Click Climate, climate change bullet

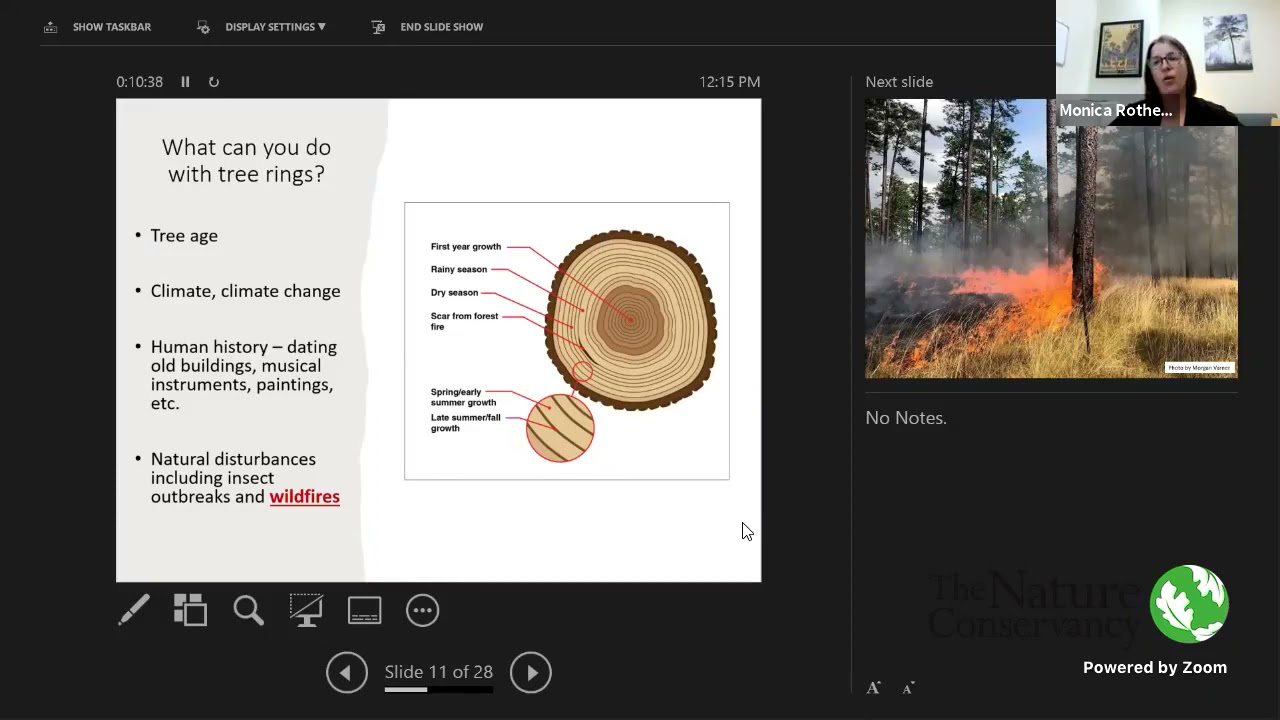click(x=245, y=291)
